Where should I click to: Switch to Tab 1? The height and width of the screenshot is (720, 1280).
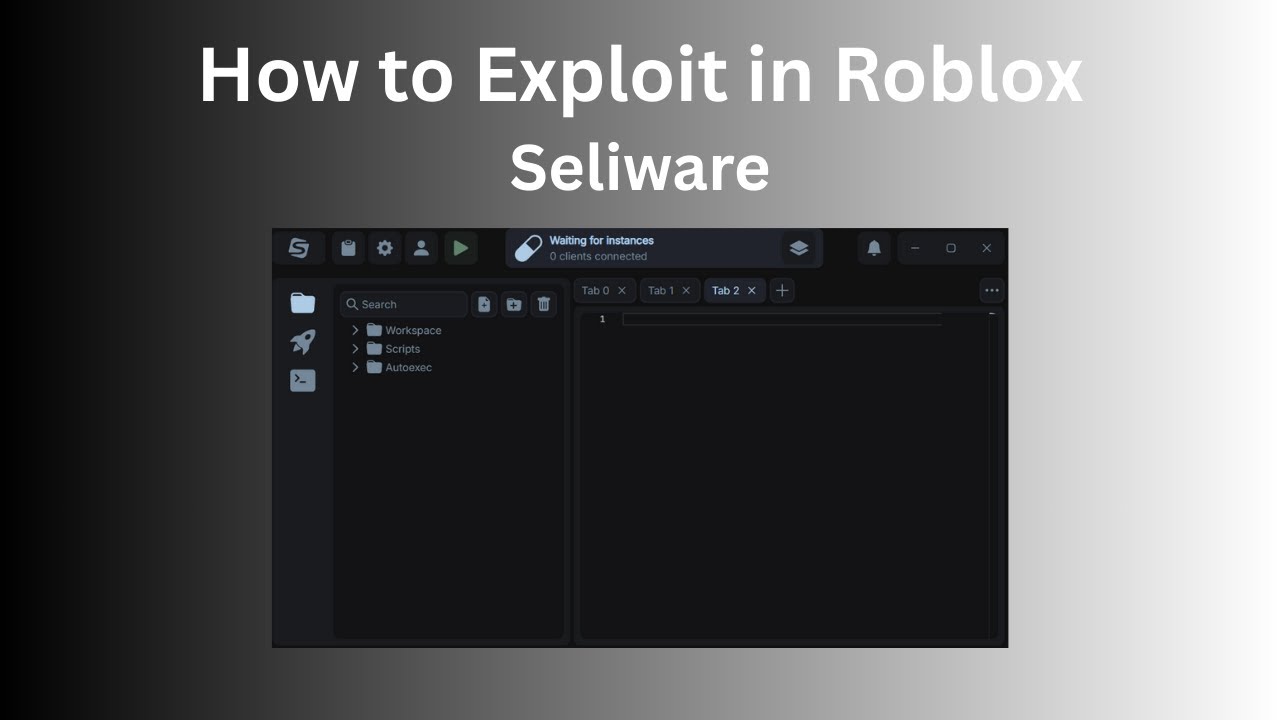(661, 291)
